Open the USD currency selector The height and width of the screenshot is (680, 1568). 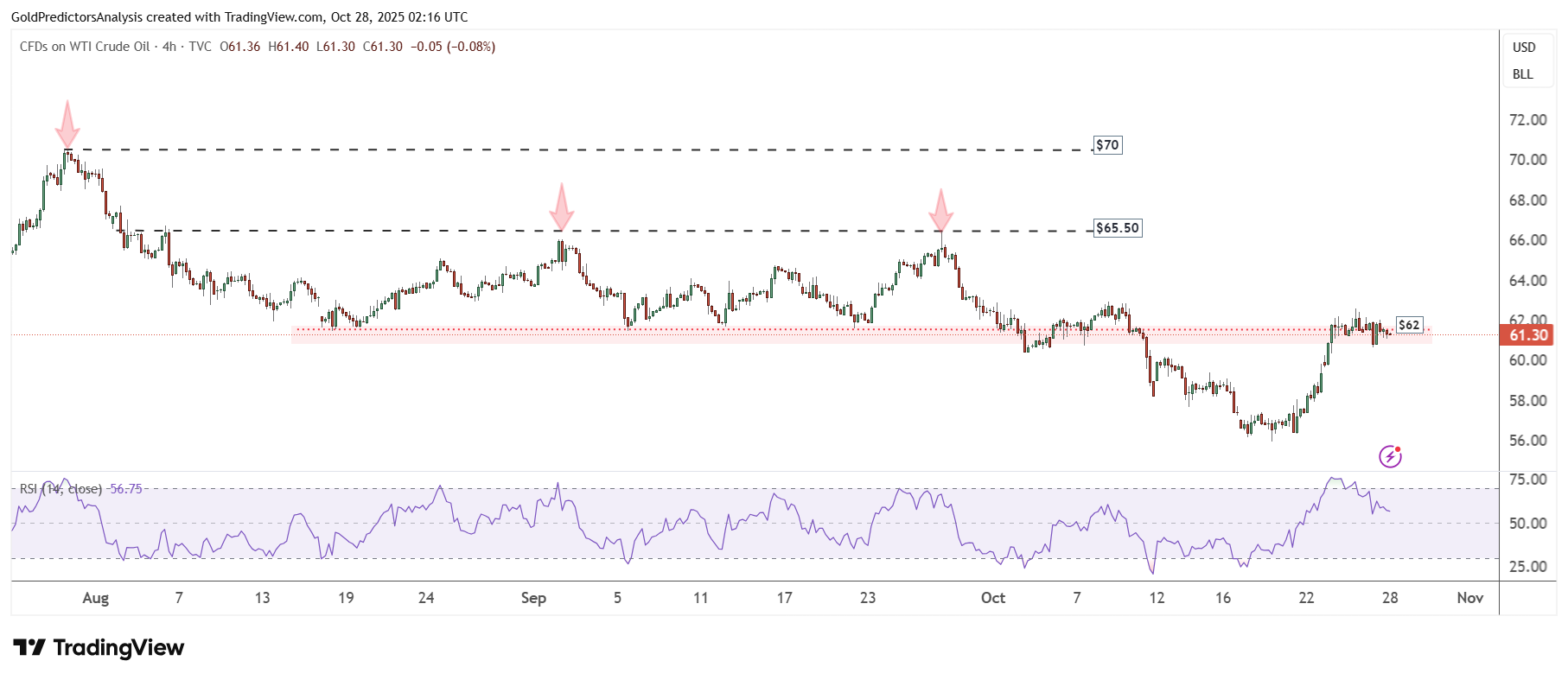[x=1524, y=48]
